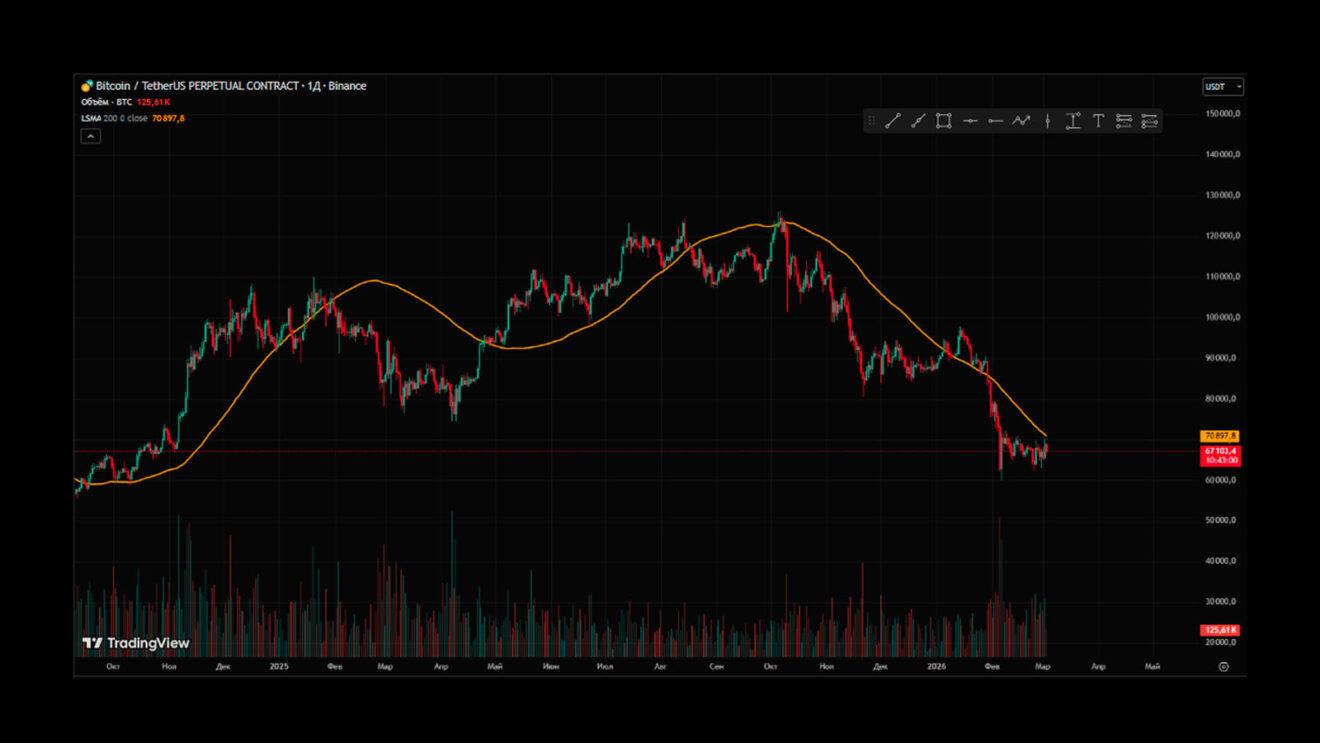Click the TradingView logo
The image size is (1320, 743).
tap(136, 643)
